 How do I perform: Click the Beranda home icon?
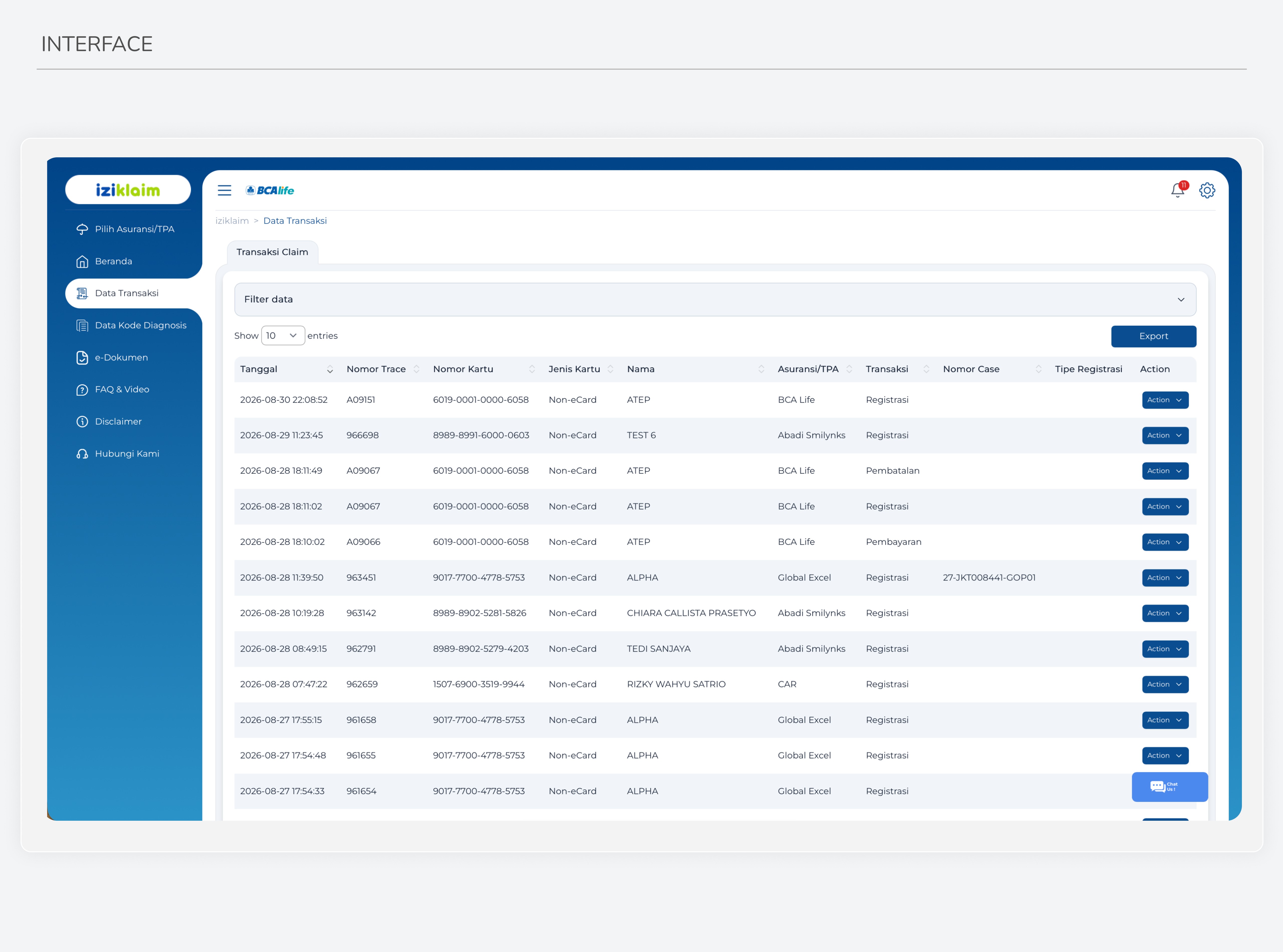tap(82, 262)
